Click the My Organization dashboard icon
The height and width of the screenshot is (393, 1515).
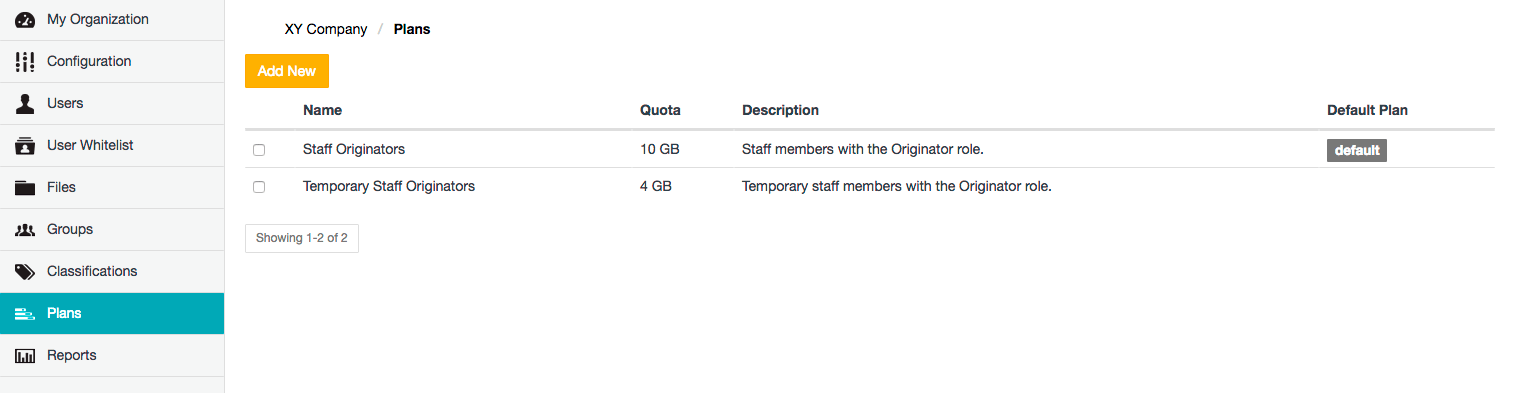click(x=25, y=20)
